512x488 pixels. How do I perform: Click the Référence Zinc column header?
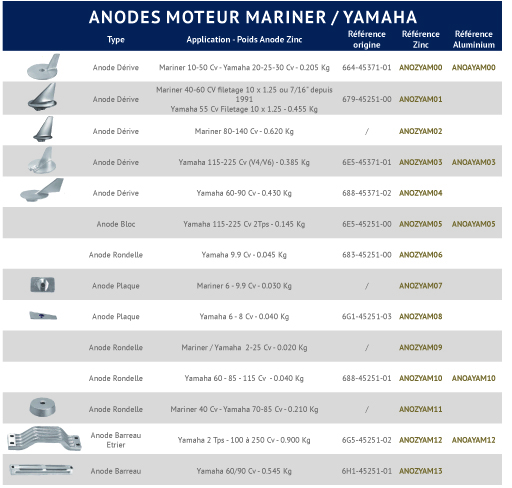click(x=421, y=39)
